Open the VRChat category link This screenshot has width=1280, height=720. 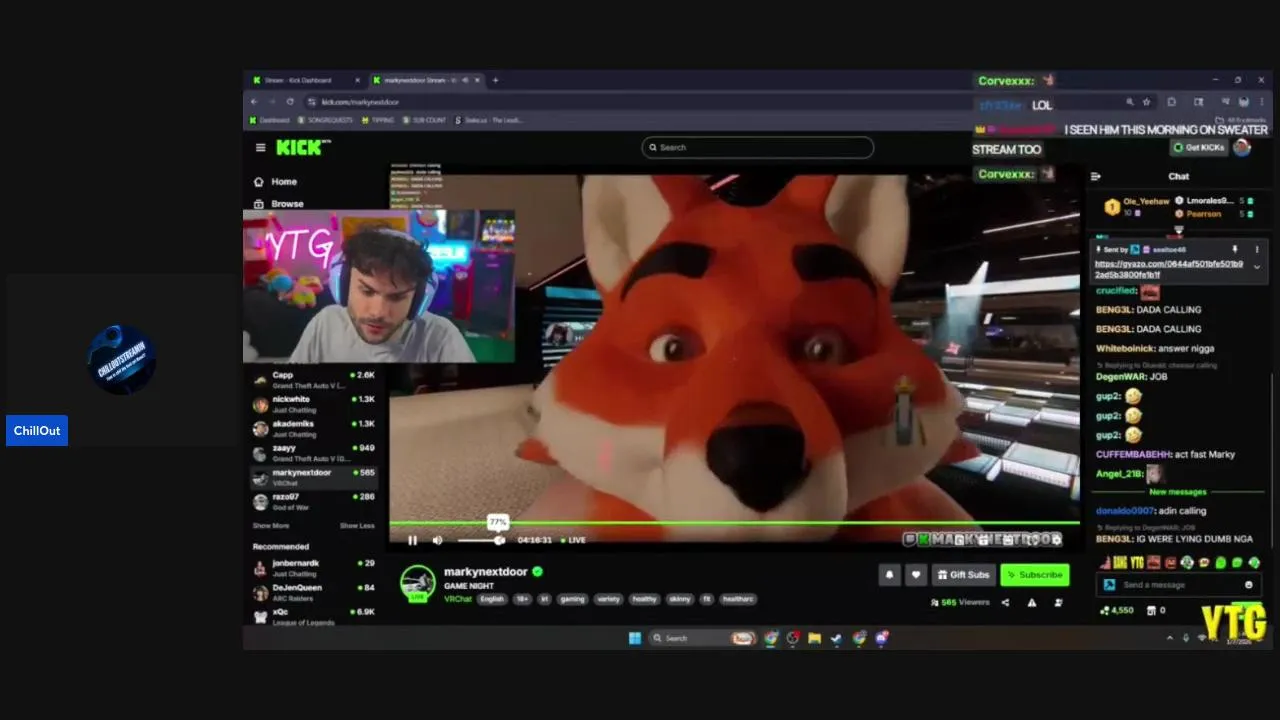[x=458, y=599]
